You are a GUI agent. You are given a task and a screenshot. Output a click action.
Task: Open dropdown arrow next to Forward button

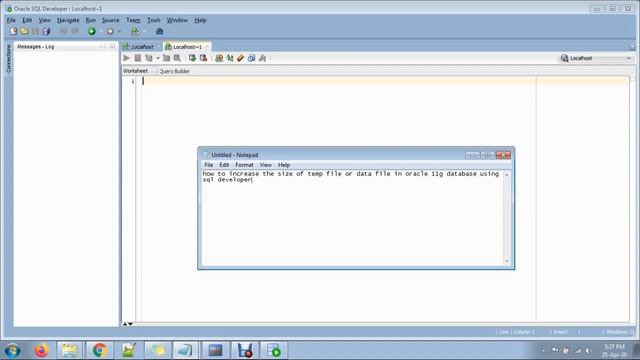119,31
